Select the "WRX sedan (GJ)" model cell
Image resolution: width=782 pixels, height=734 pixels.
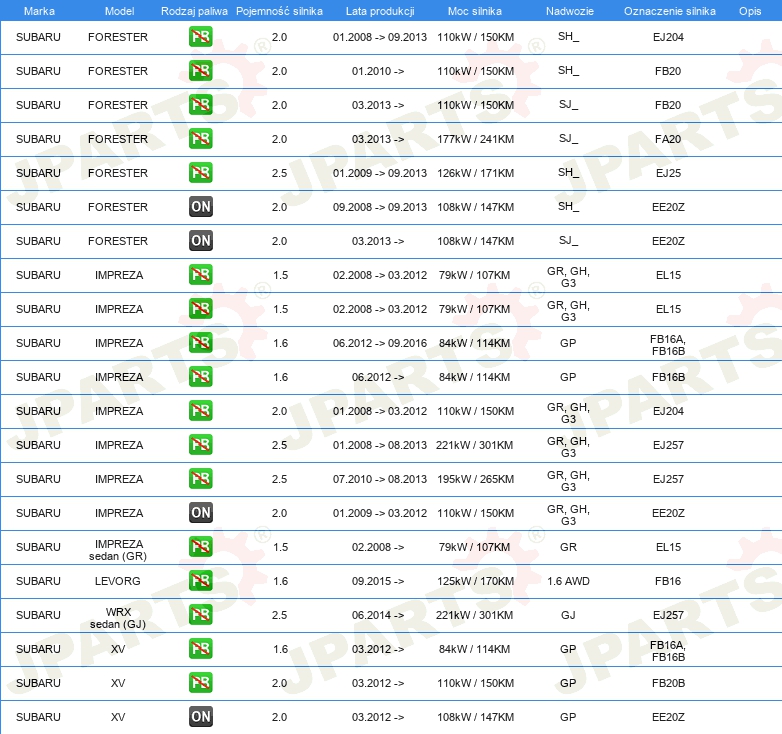point(118,615)
